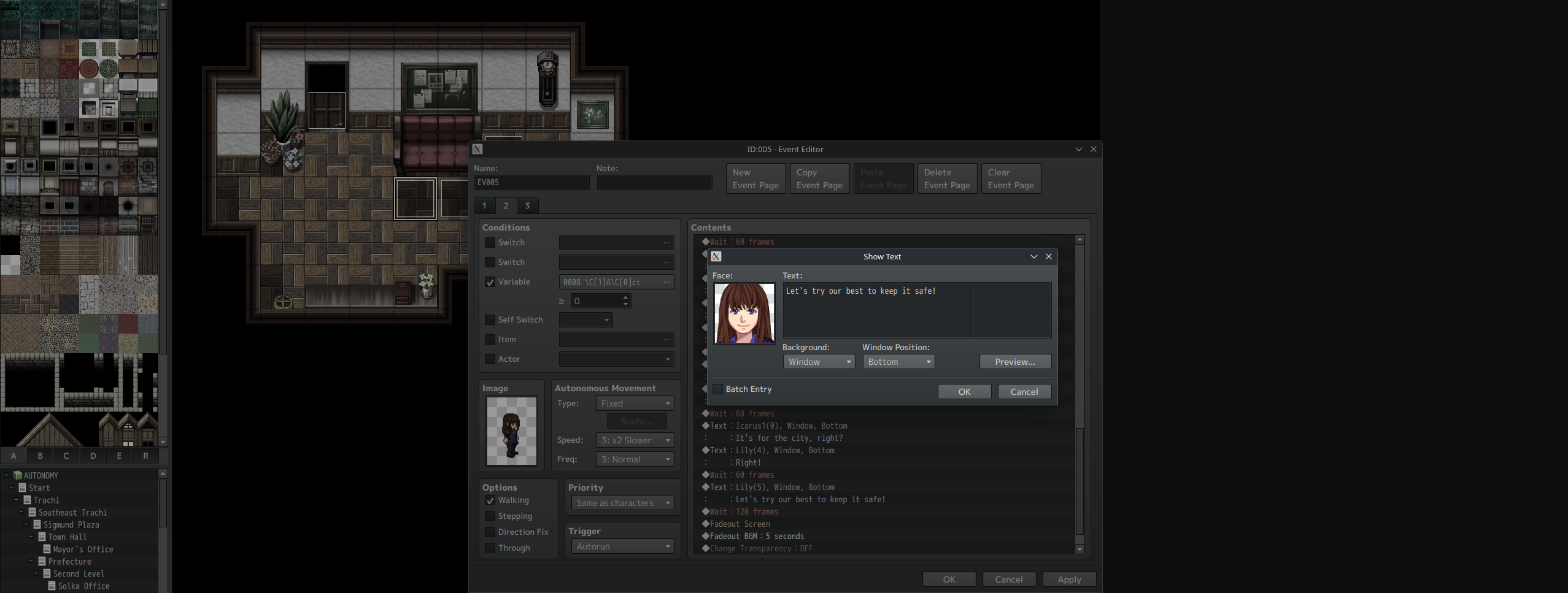Screen dimensions: 1568x593
Task: Click Copy Event Page button
Action: tap(819, 178)
